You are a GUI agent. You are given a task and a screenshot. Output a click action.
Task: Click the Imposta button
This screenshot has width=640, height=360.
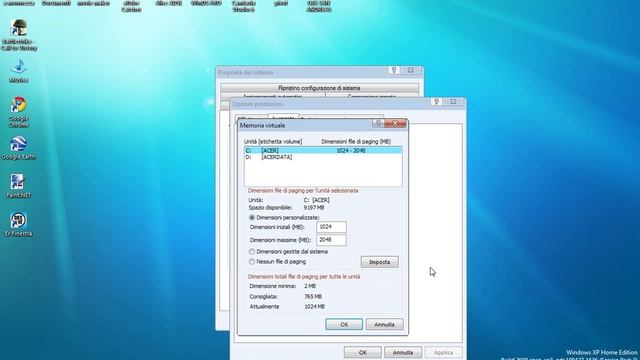pyautogui.click(x=380, y=262)
